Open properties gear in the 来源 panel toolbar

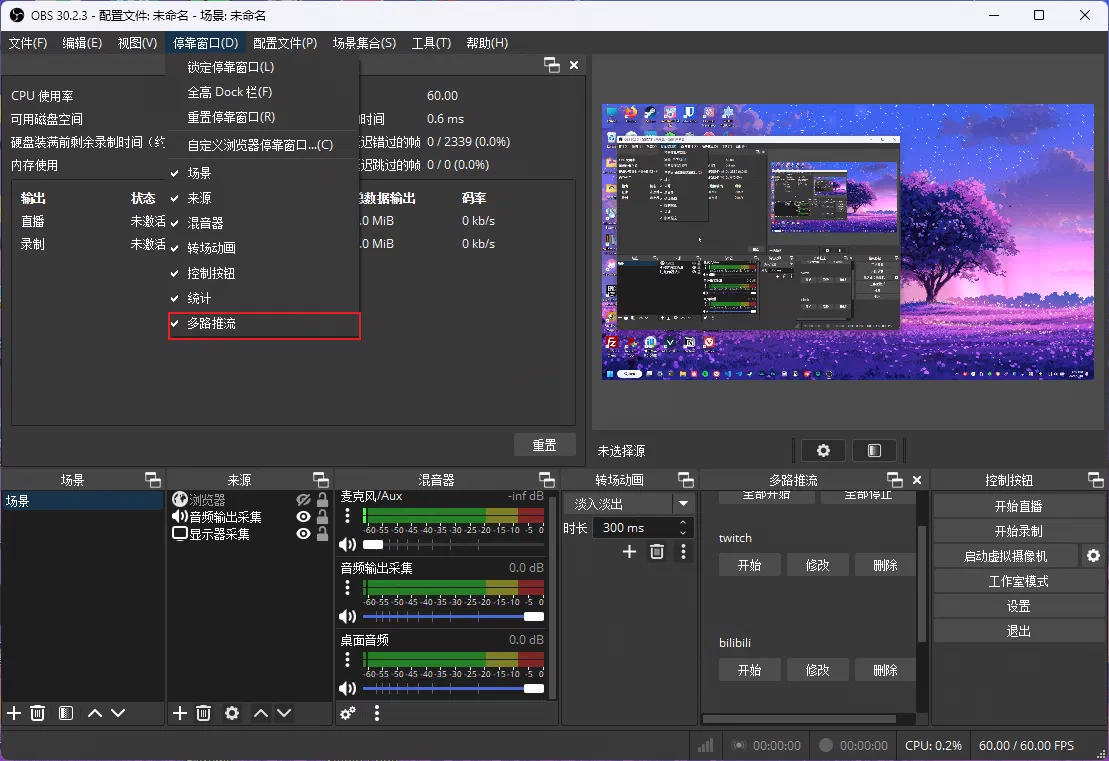232,713
